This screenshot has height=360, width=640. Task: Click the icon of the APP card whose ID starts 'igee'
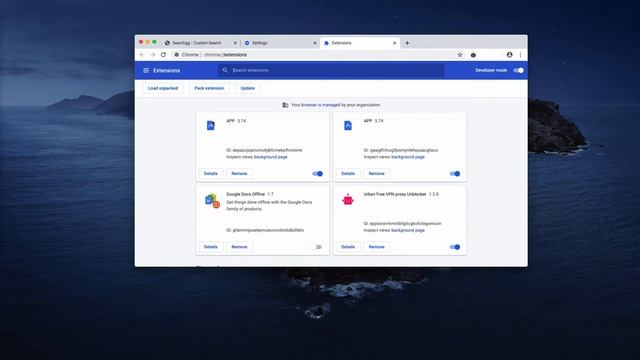[348, 126]
